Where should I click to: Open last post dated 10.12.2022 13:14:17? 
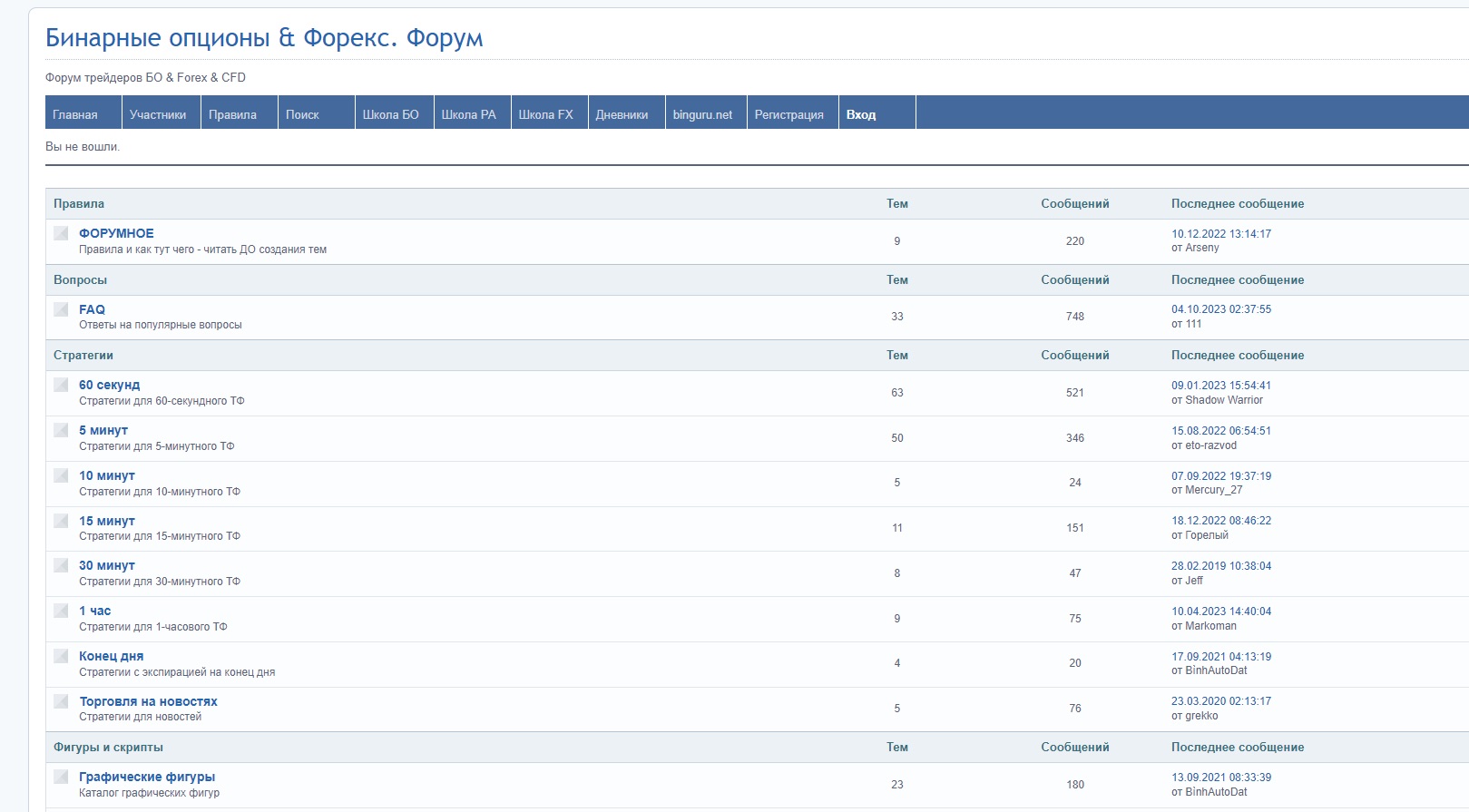coord(1221,234)
